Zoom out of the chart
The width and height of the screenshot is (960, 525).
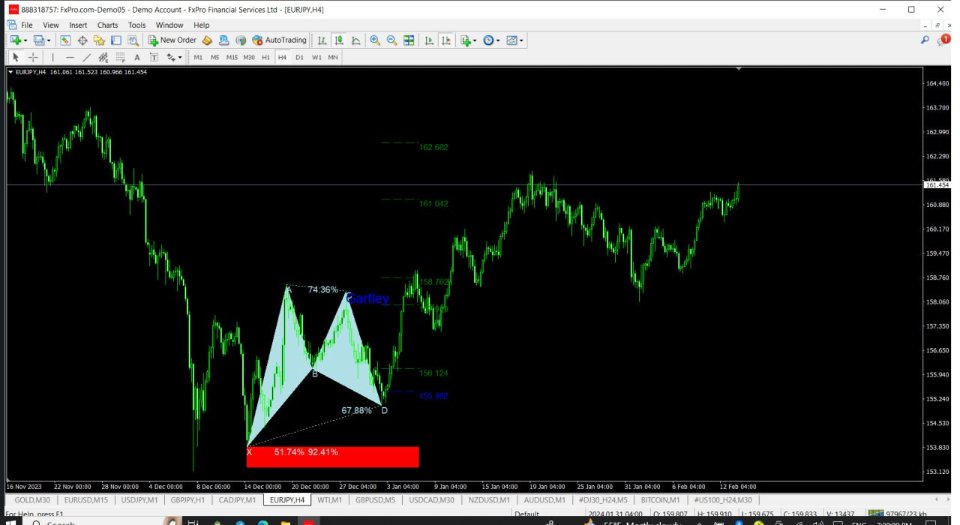[x=392, y=40]
